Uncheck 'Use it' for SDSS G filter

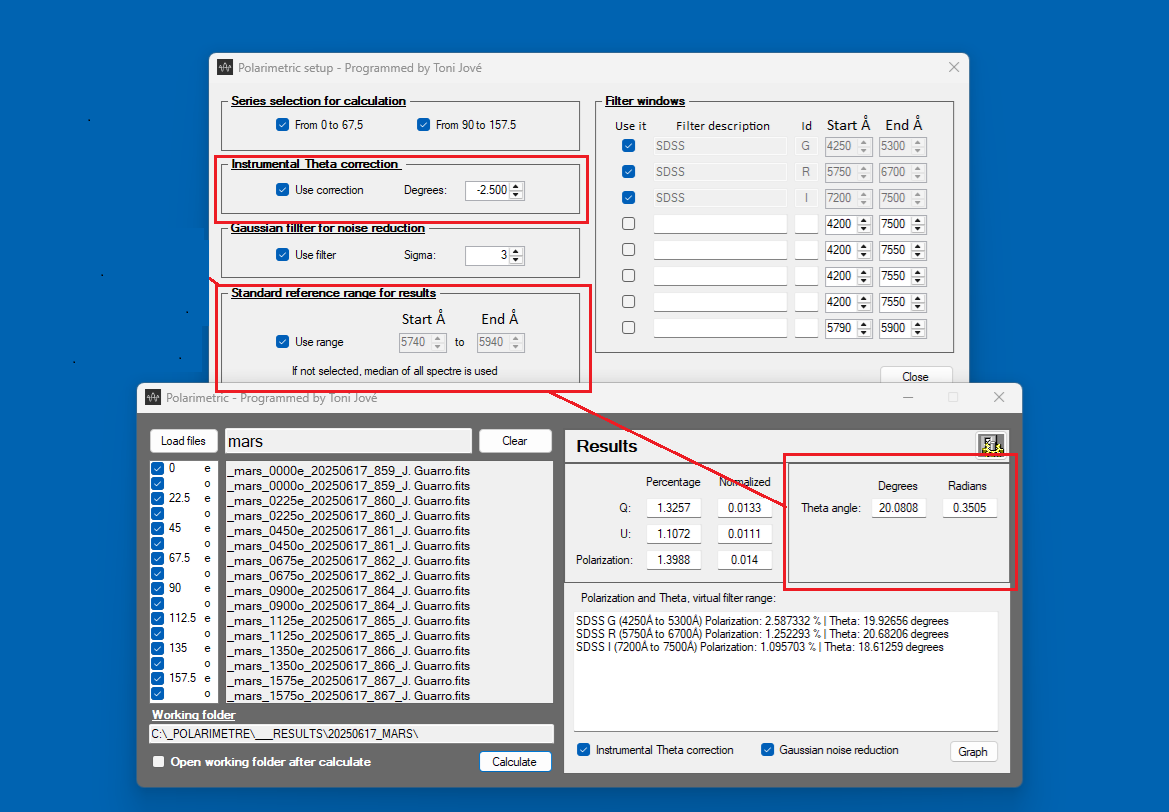[628, 145]
